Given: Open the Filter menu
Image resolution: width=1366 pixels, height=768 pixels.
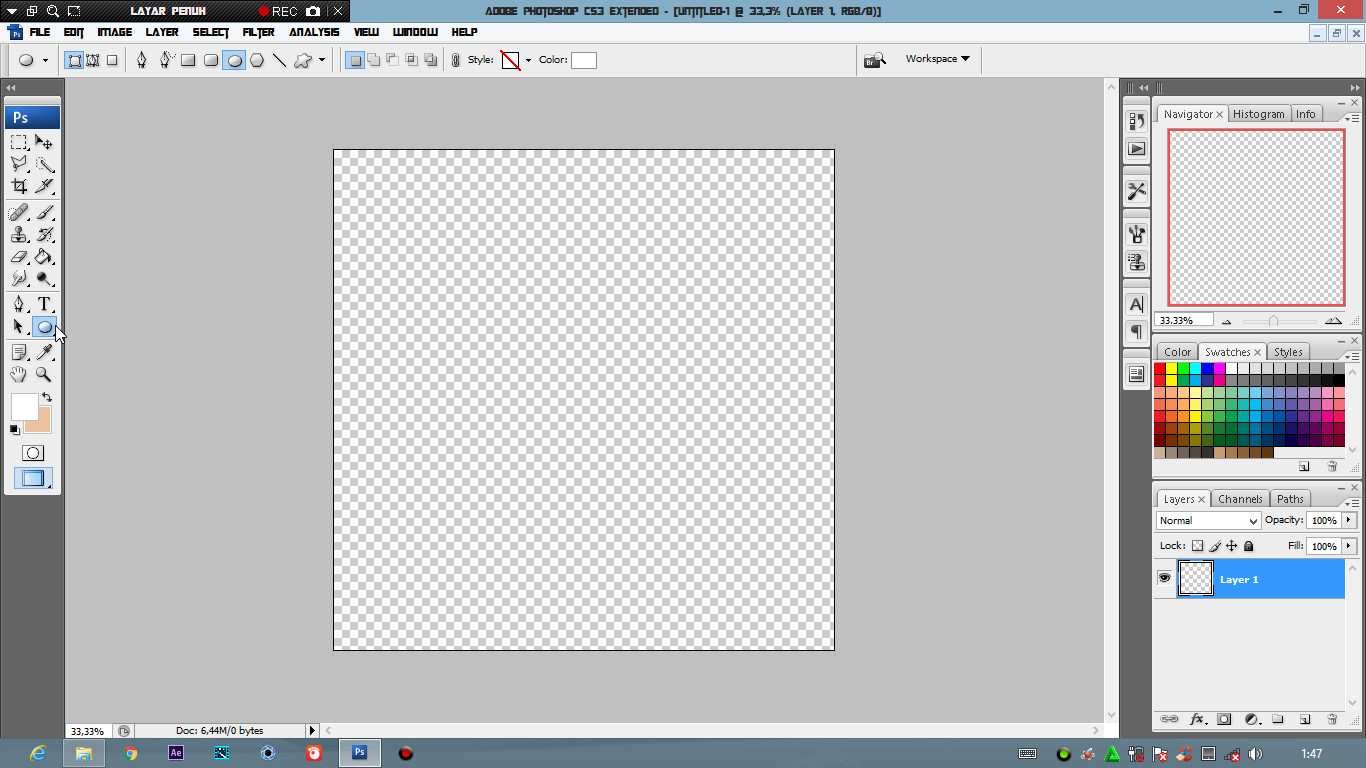Looking at the screenshot, I should (x=258, y=32).
